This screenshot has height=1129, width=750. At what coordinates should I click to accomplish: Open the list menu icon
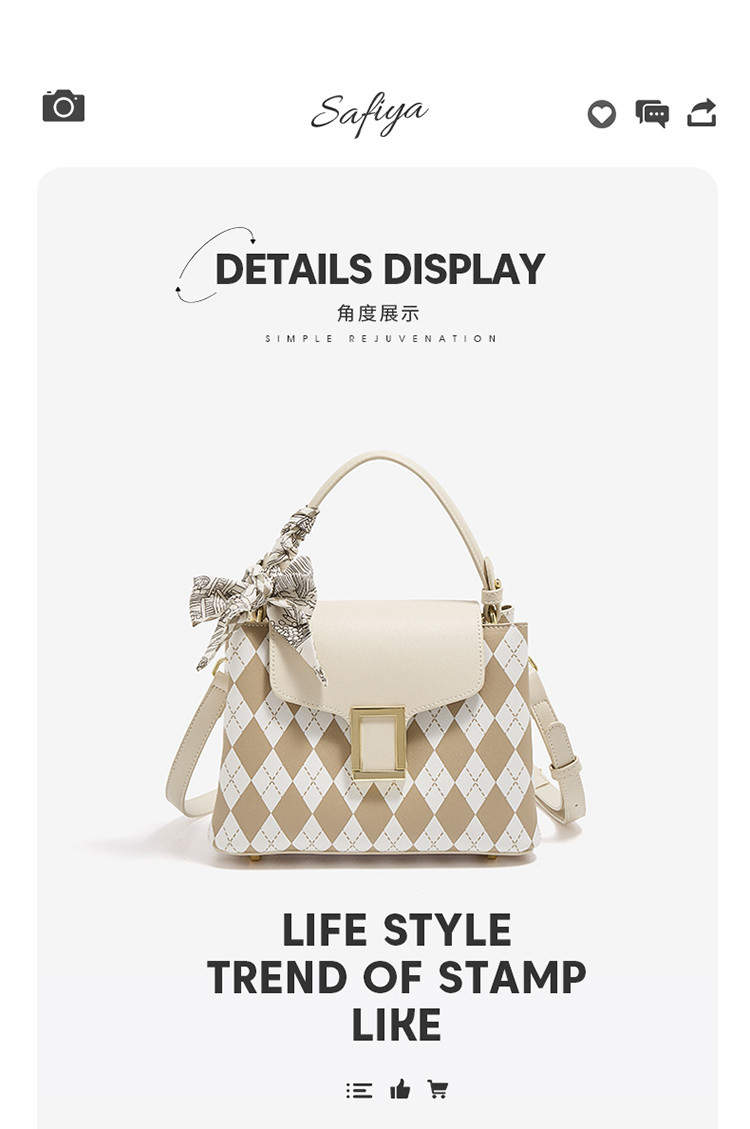coord(359,1090)
